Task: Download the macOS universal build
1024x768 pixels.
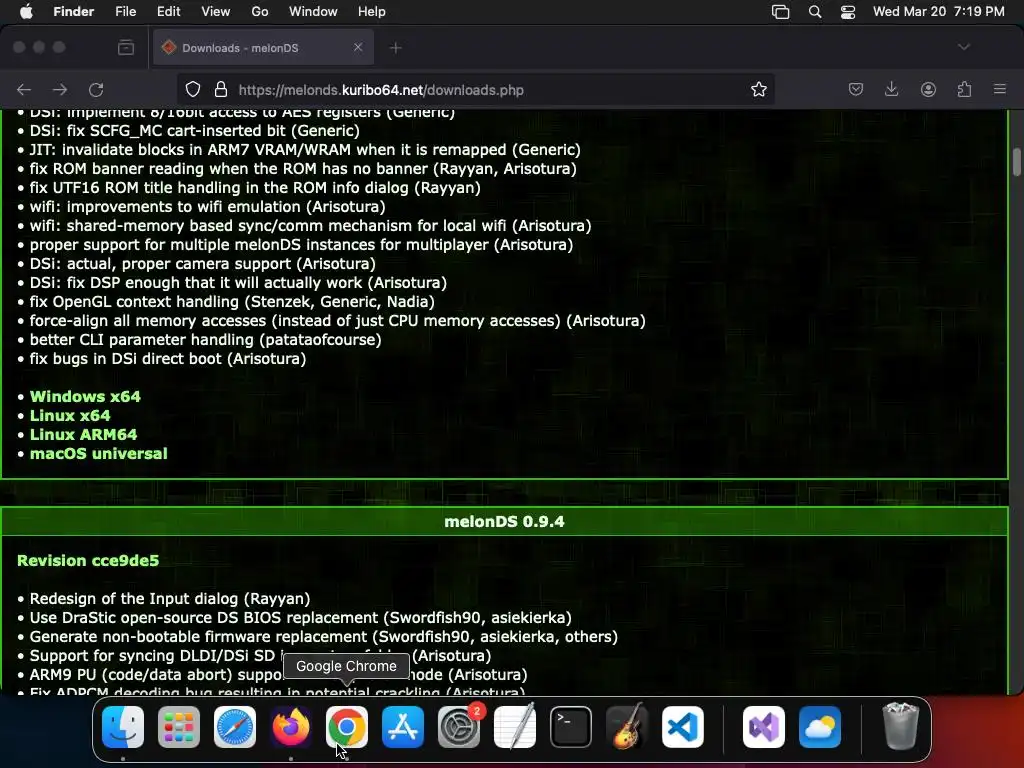Action: 99,453
